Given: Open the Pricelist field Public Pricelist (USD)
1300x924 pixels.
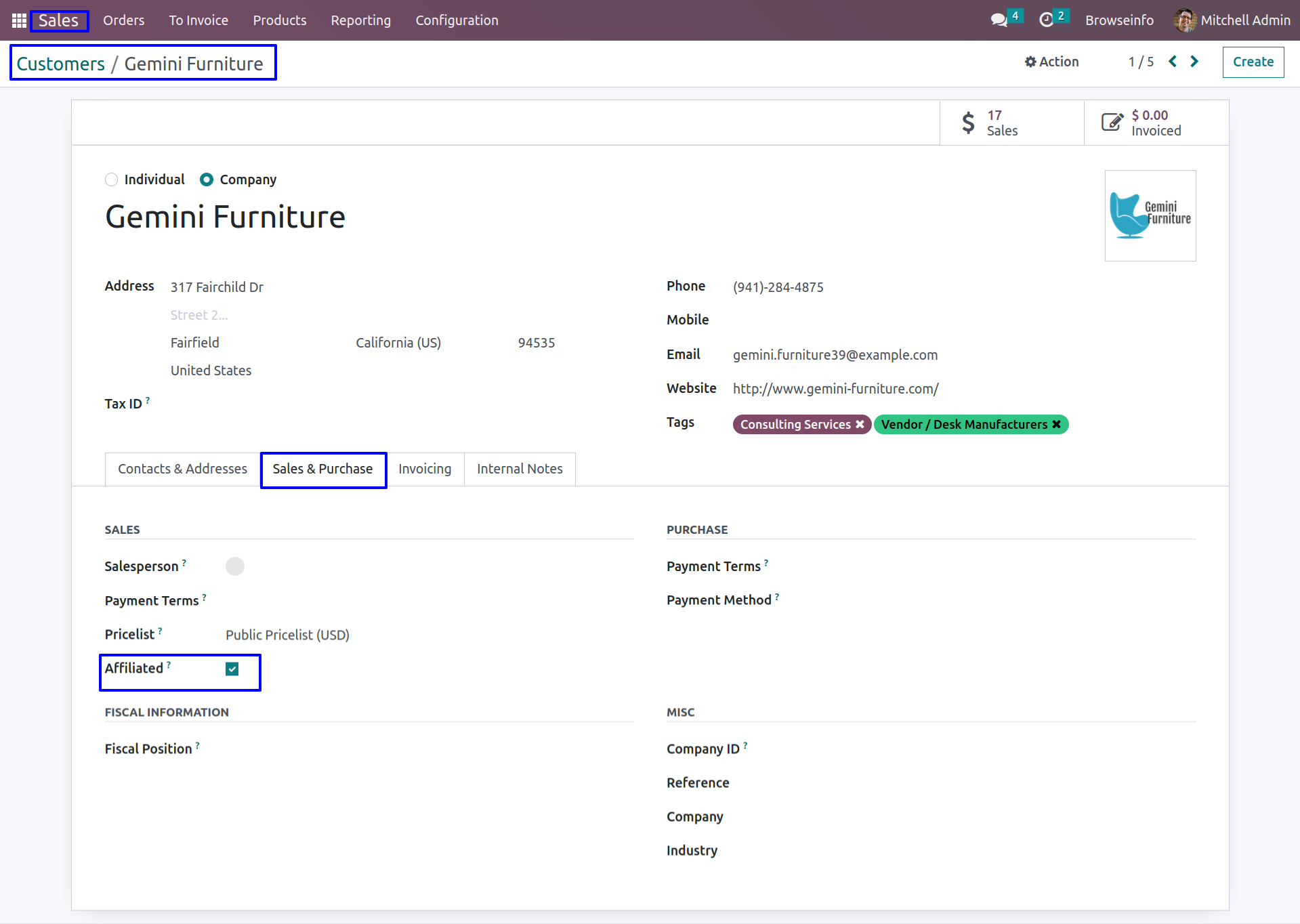Looking at the screenshot, I should (287, 635).
